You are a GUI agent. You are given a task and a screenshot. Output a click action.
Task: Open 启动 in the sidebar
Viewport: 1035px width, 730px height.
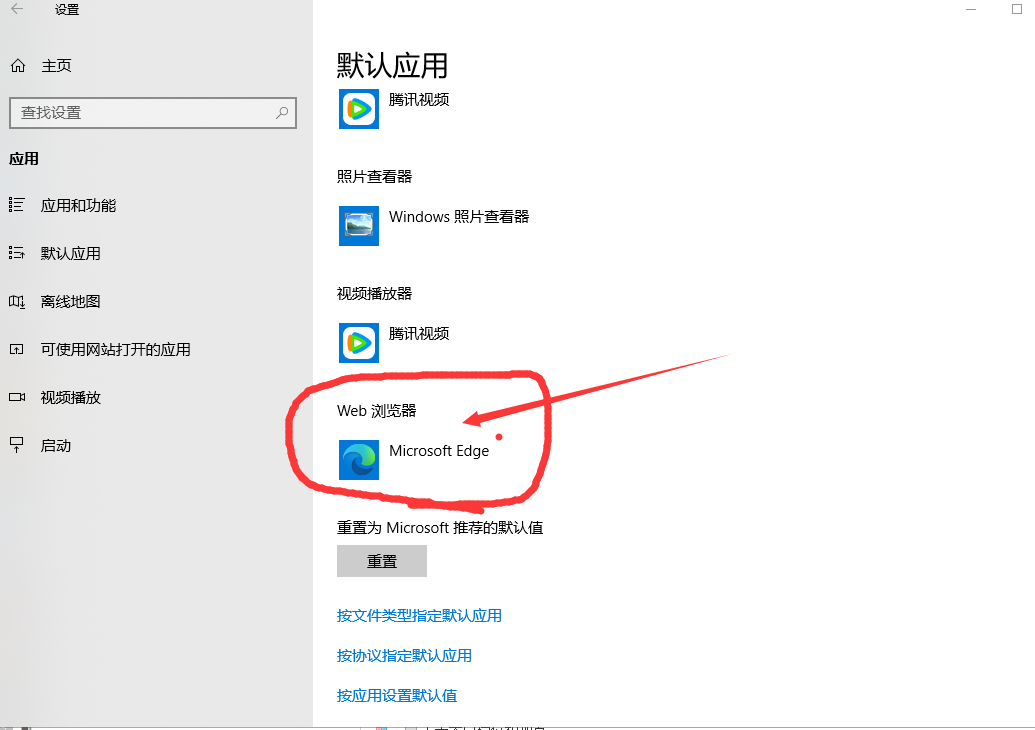[x=55, y=446]
